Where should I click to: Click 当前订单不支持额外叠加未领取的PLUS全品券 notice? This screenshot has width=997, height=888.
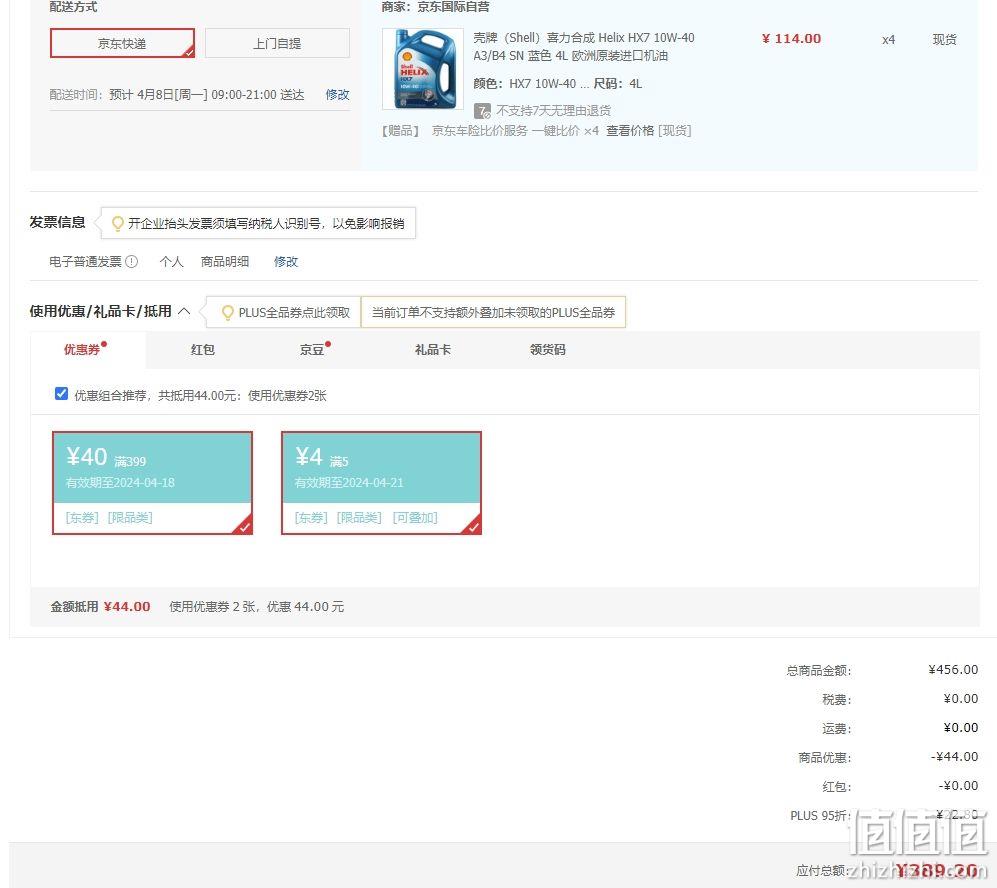[493, 312]
